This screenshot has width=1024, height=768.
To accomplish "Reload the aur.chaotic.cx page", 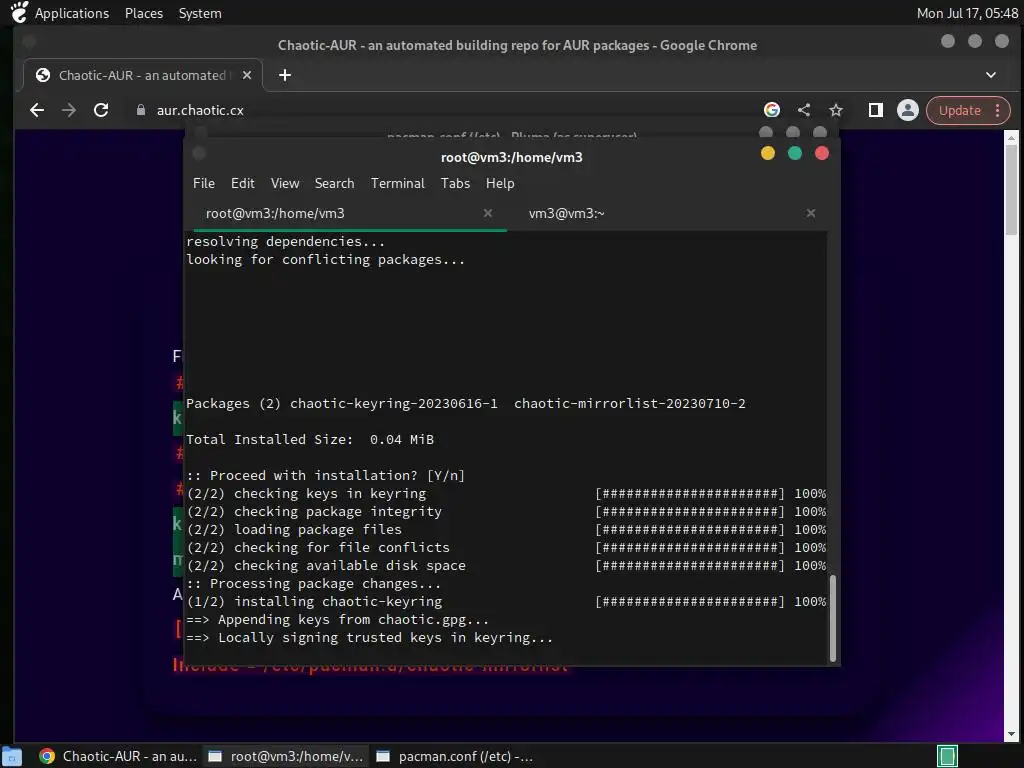I will [x=101, y=110].
